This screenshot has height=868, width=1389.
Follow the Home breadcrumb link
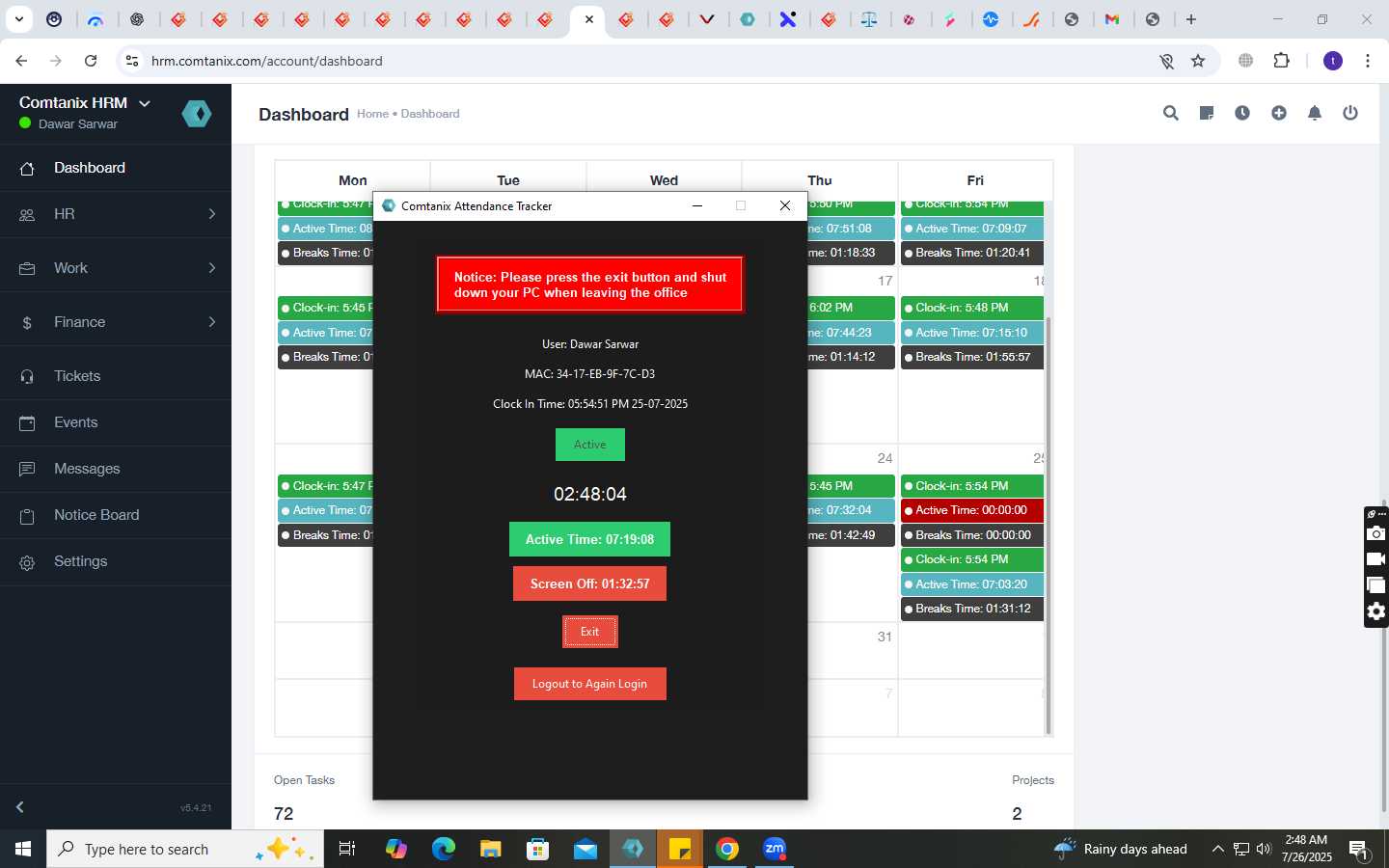372,114
